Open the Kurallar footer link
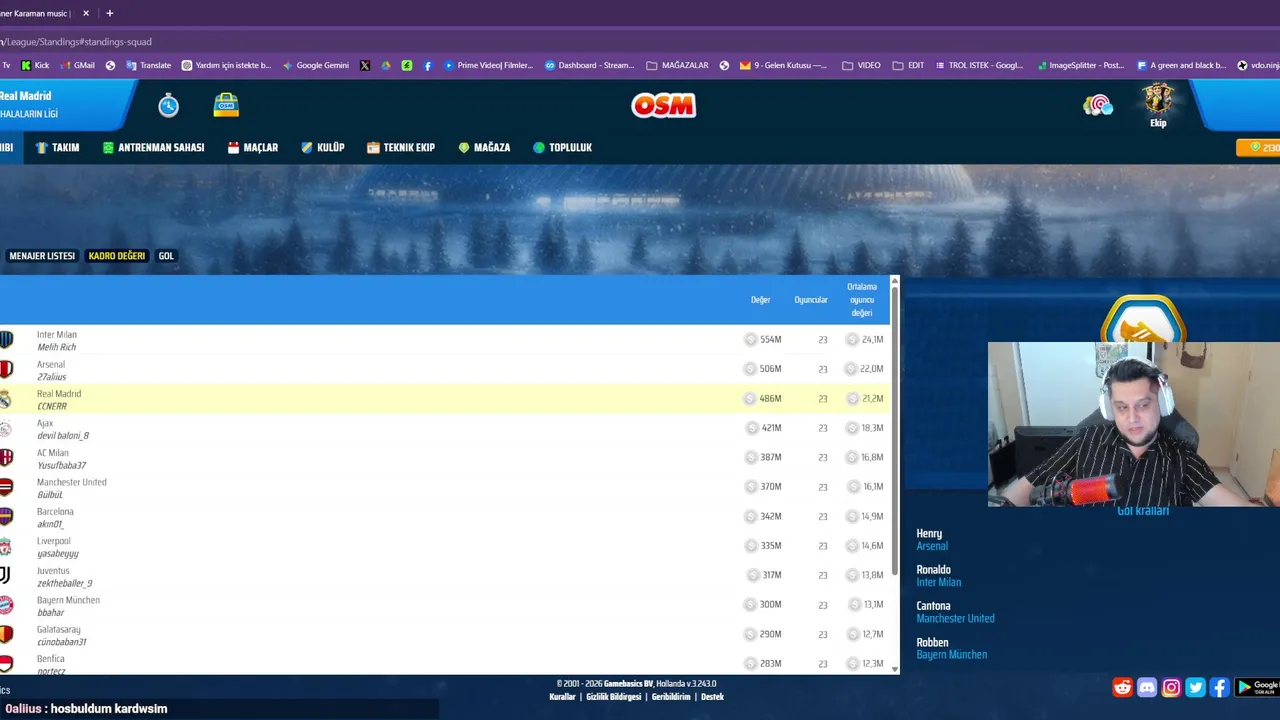 point(562,697)
